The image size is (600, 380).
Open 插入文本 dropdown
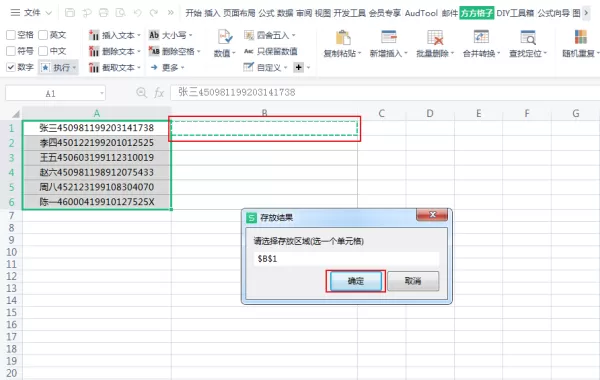point(115,35)
